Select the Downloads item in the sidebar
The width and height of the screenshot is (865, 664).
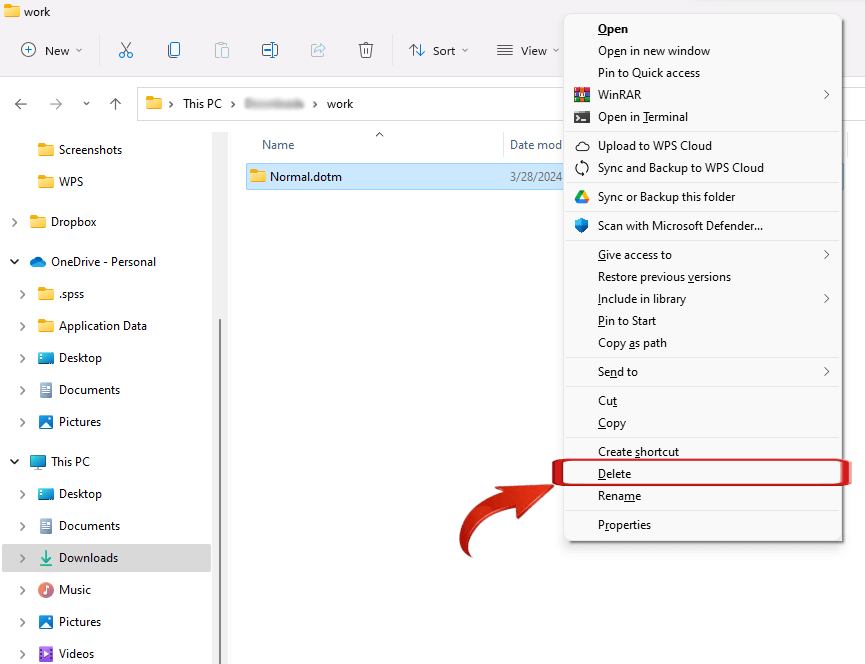89,557
